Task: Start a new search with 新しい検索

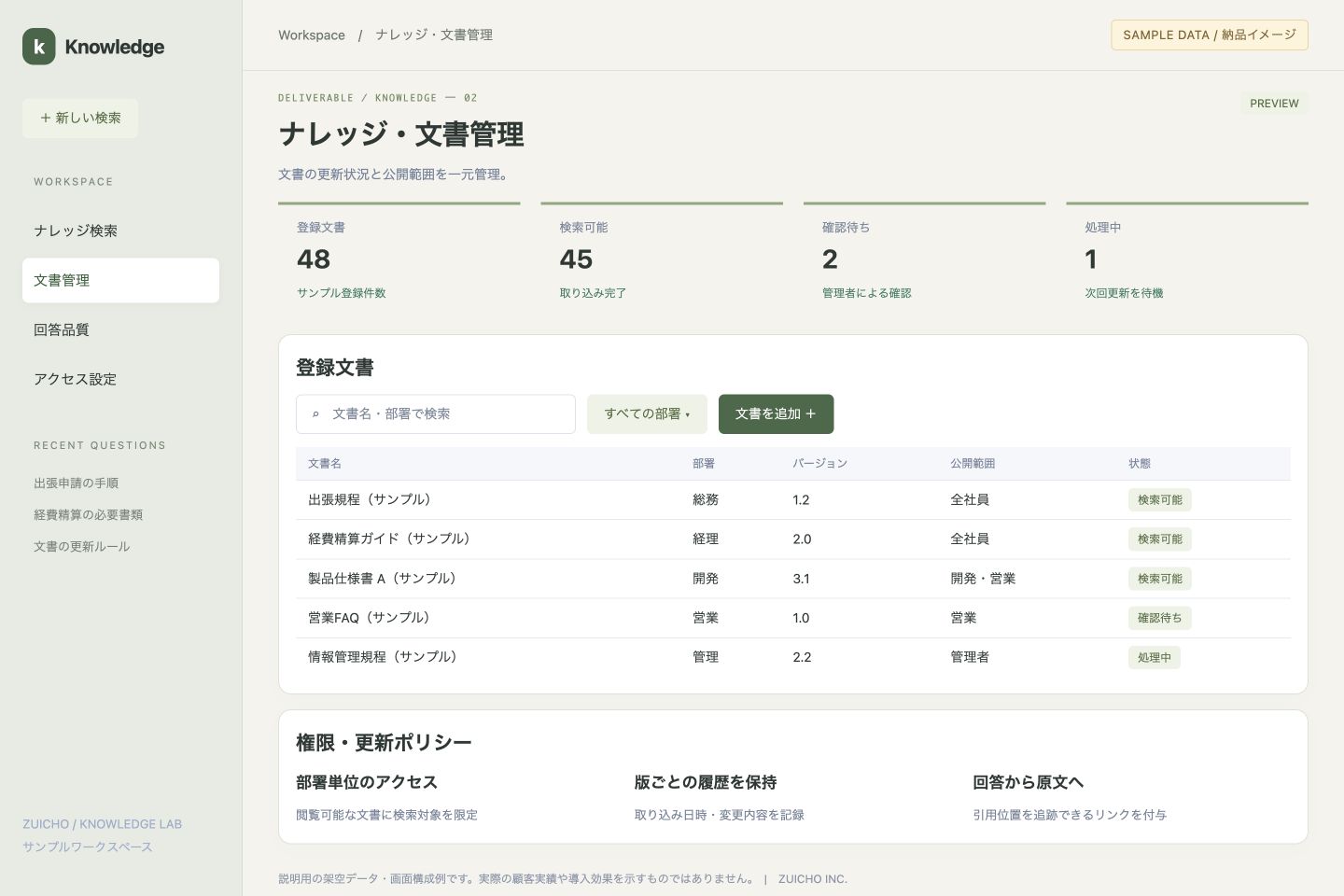Action: [80, 119]
